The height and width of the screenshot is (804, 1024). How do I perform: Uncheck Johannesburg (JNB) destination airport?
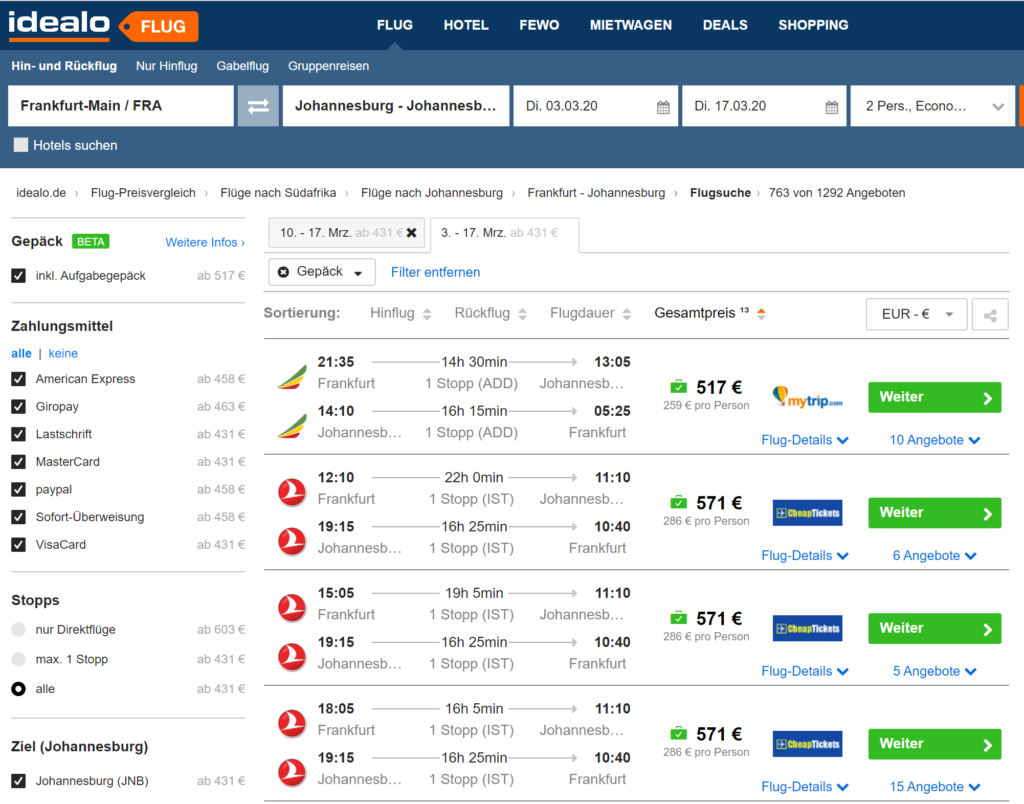18,781
